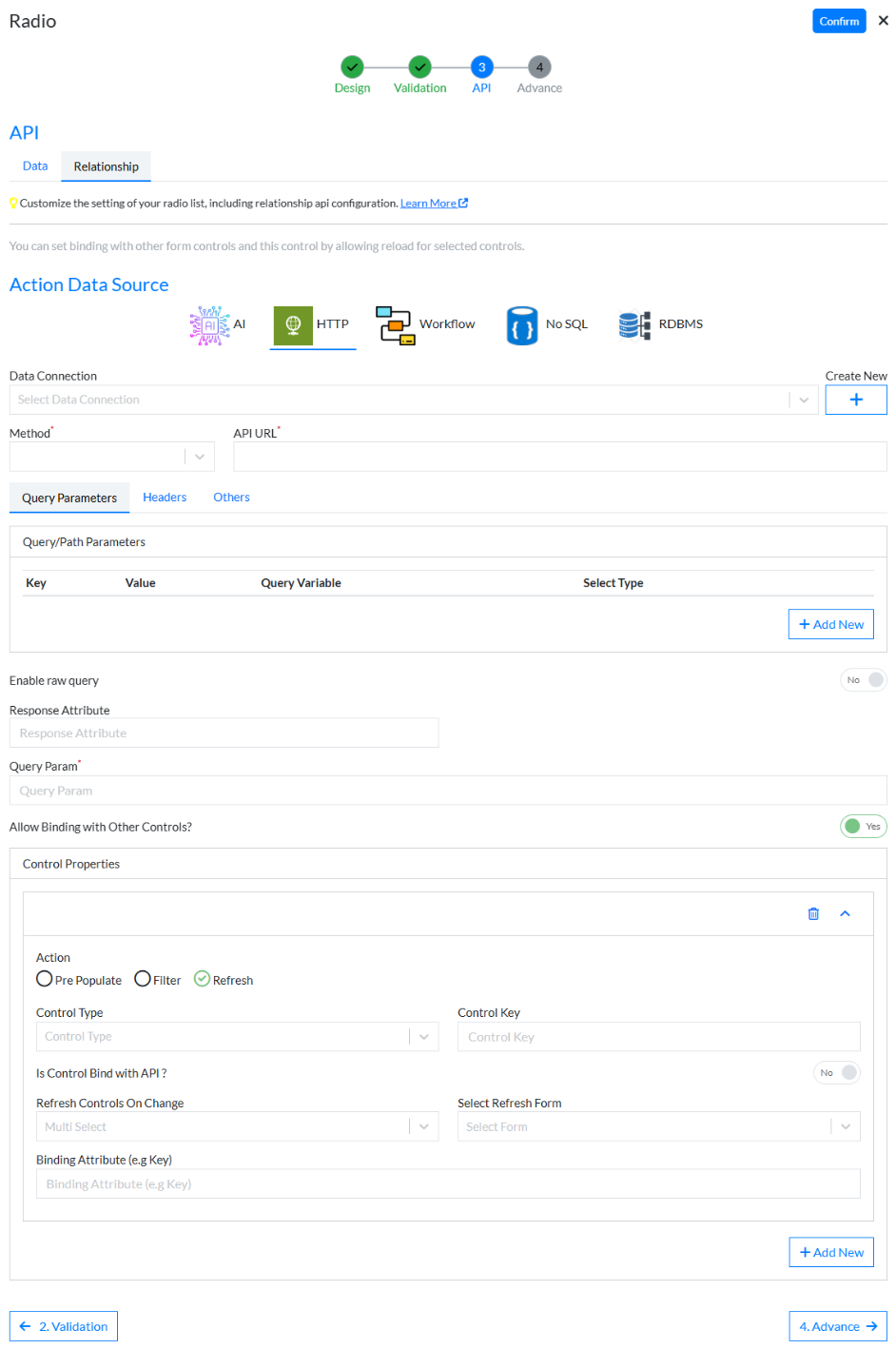Select the AI data source icon
Viewport: 896px width, 1349px height.
click(x=209, y=325)
